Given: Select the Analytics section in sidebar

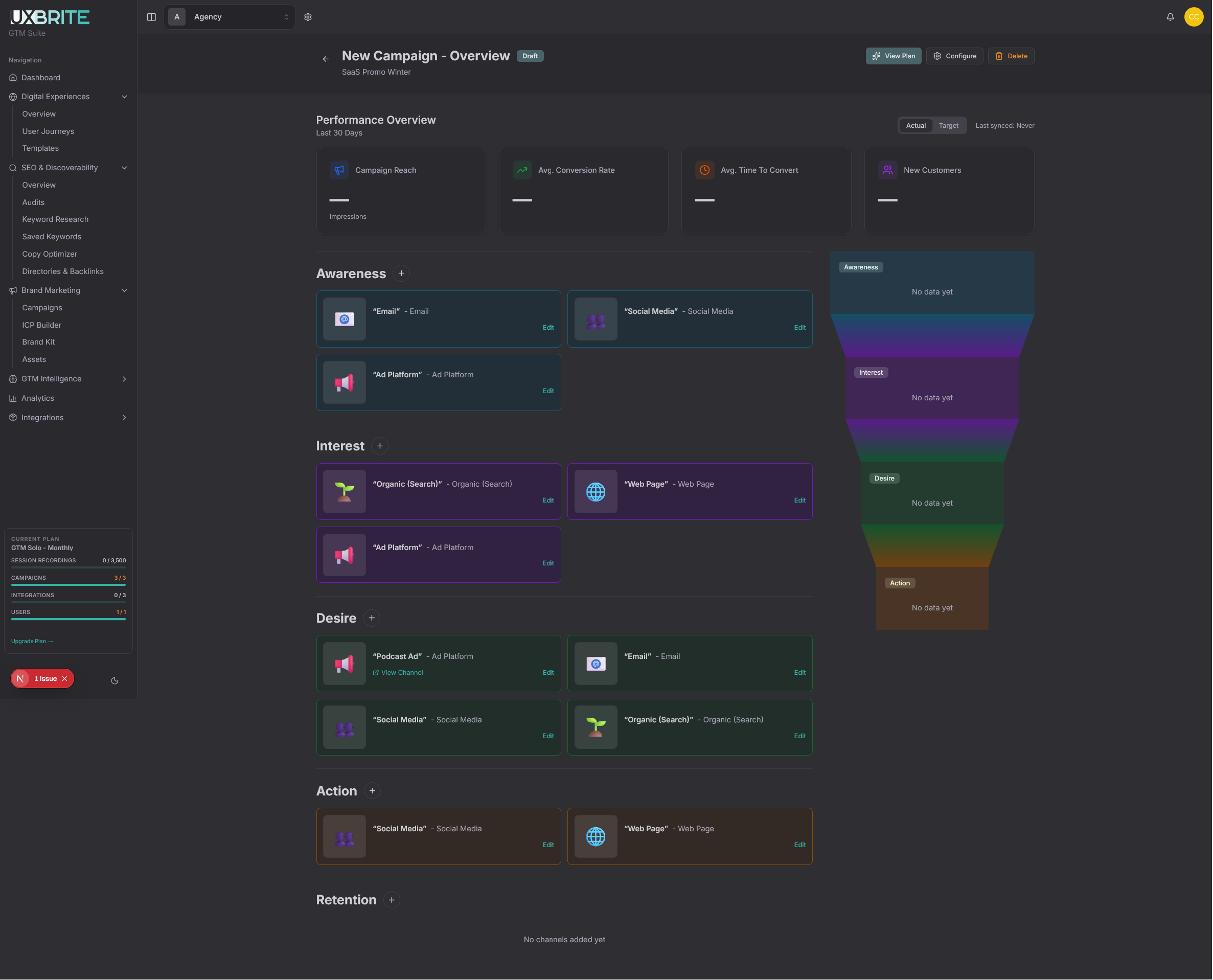Looking at the screenshot, I should 38,397.
